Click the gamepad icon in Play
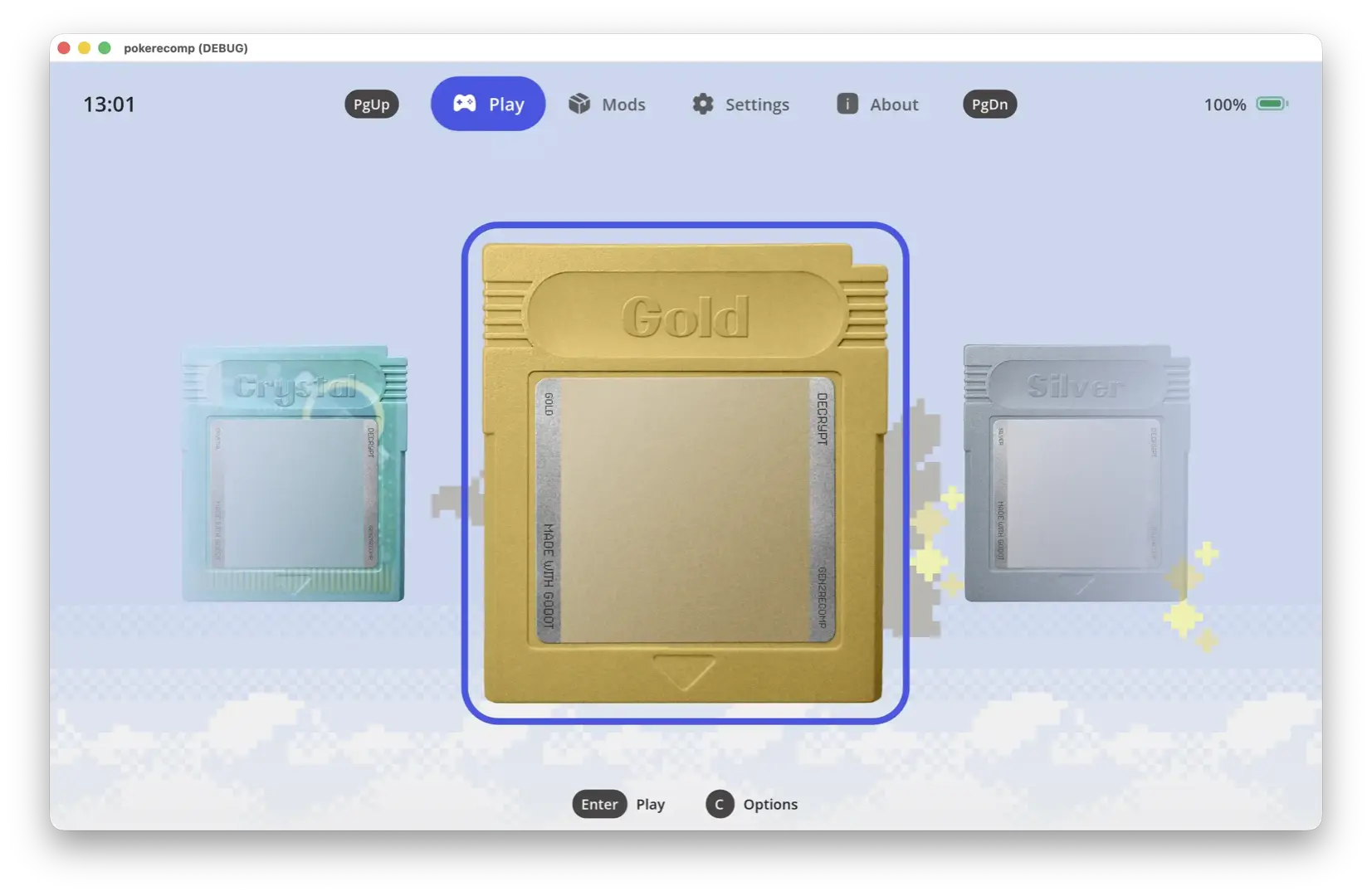 click(464, 104)
